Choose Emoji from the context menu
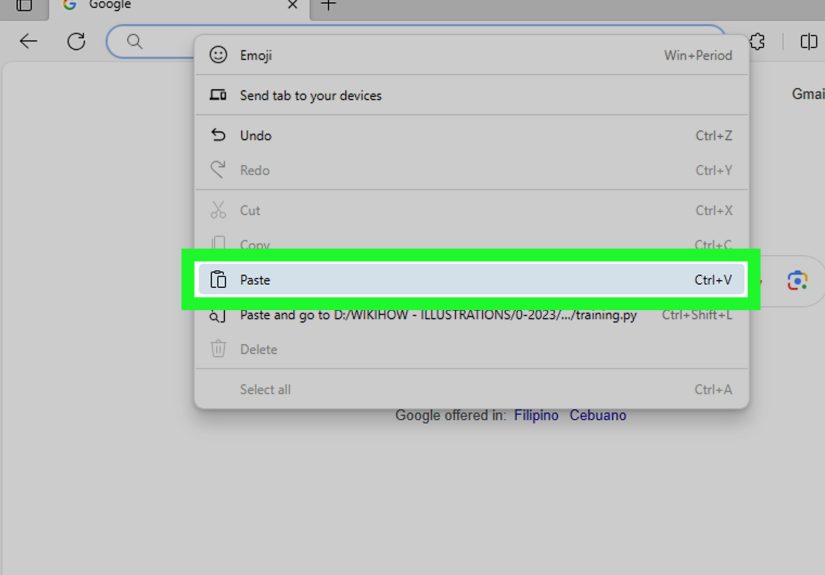 [x=471, y=55]
